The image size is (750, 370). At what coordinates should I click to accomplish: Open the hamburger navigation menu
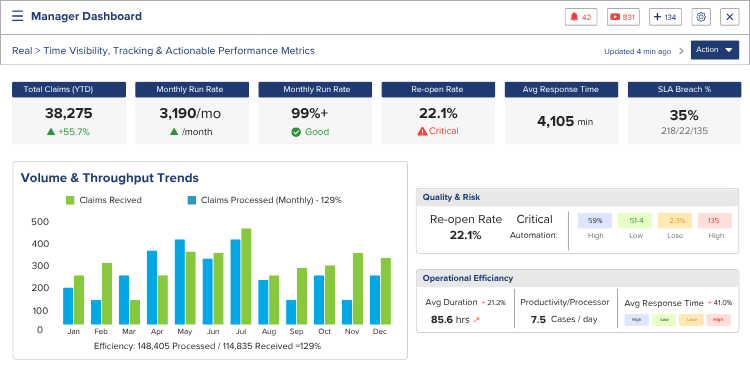[x=17, y=16]
